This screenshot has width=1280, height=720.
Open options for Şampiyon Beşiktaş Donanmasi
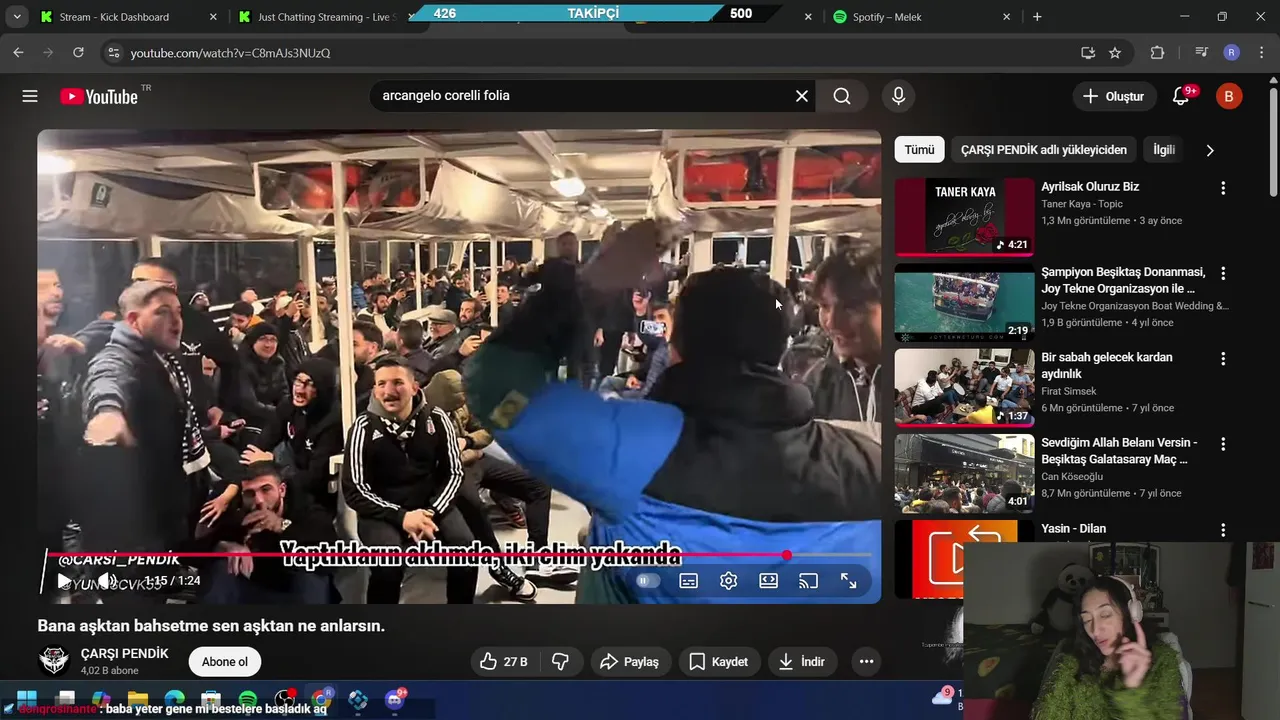(1223, 273)
